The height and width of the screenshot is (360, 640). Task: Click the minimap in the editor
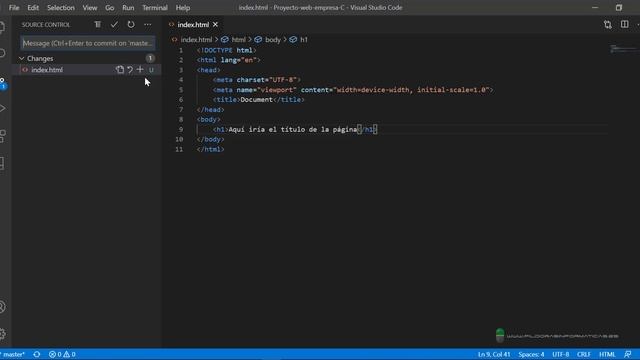(x=623, y=49)
